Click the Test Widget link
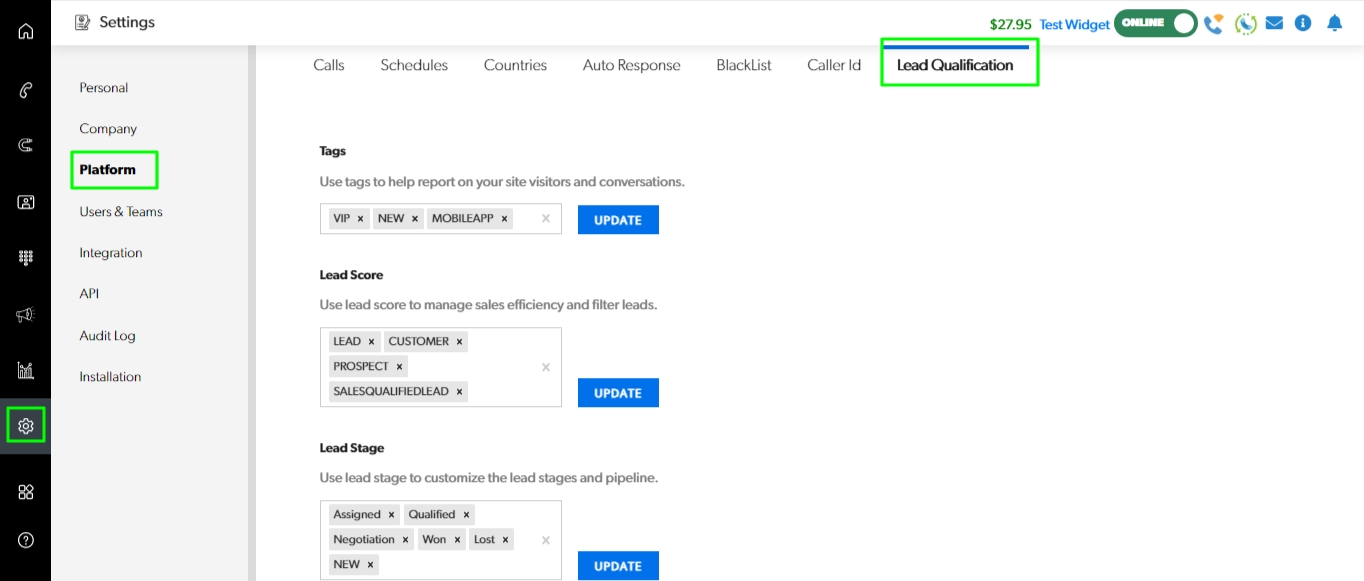1364x581 pixels. point(1074,24)
